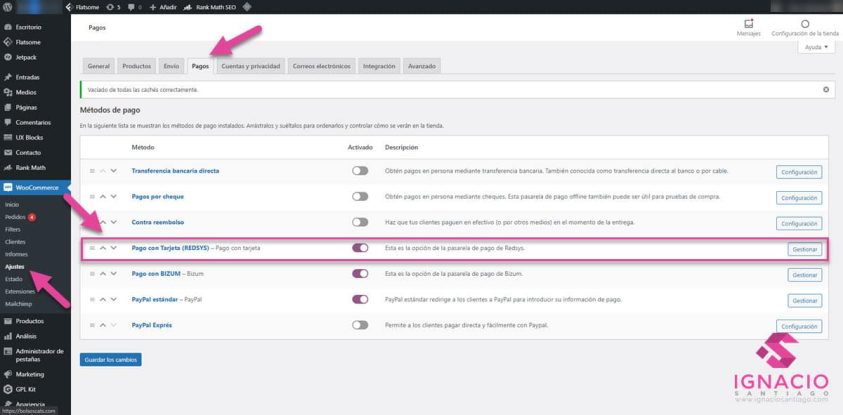
Task: Open the Flatsome item in admin bar
Action: click(82, 8)
